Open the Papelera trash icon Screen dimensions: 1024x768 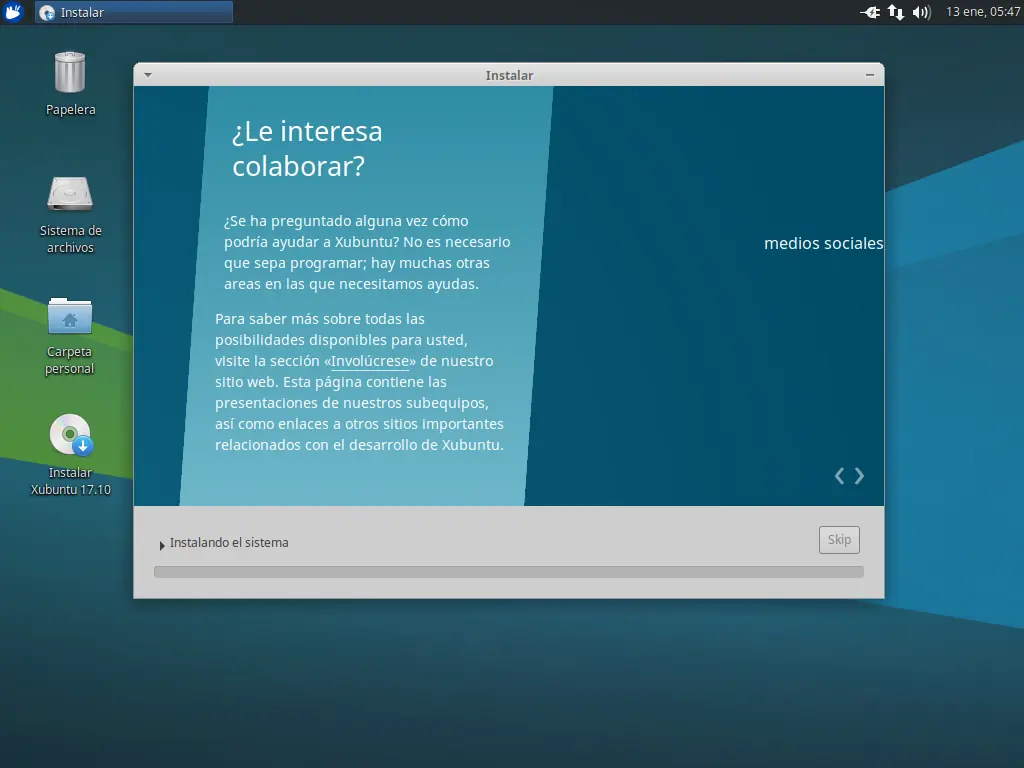pyautogui.click(x=70, y=72)
